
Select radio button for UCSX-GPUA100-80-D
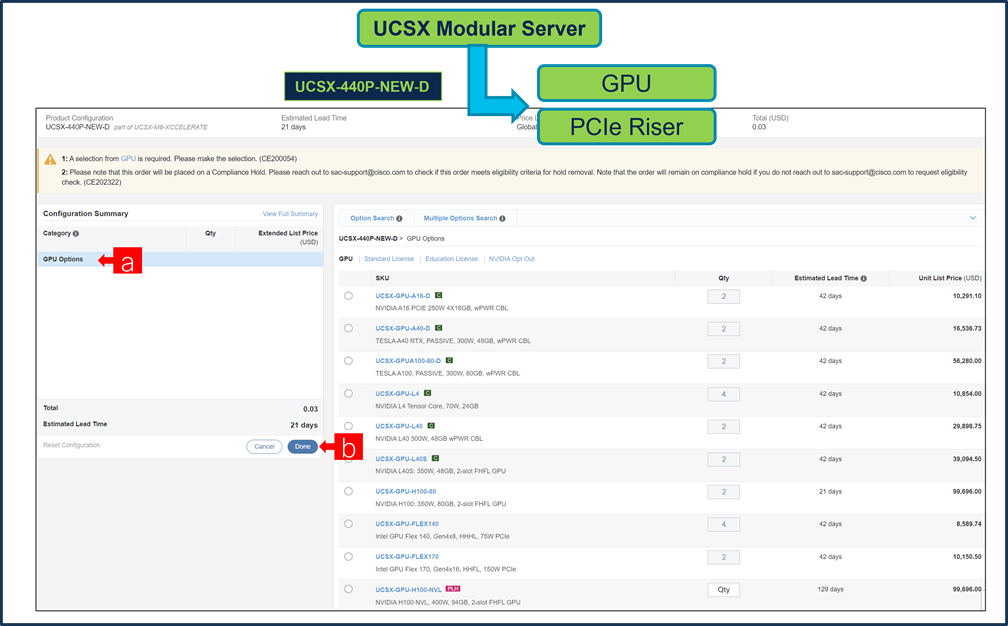(348, 361)
